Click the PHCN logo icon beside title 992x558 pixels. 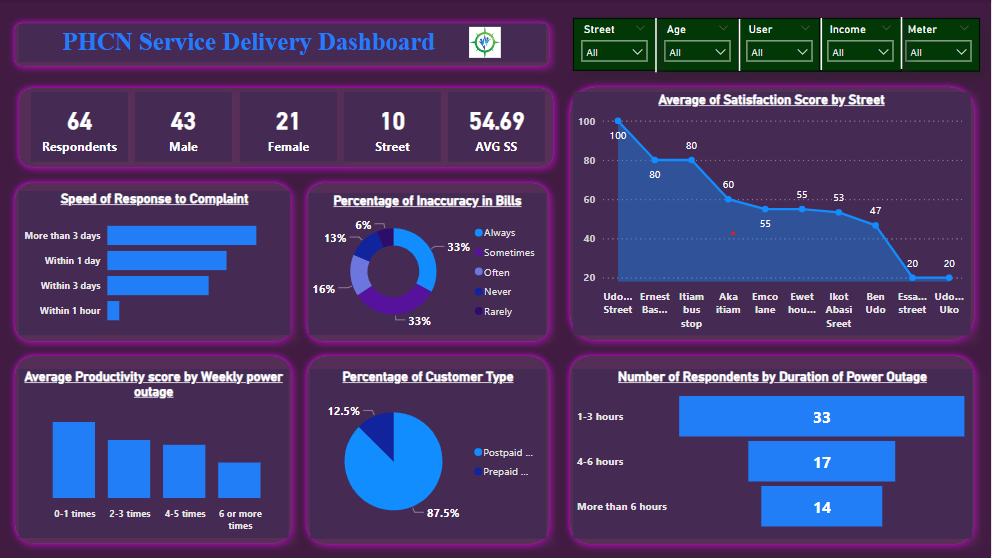point(485,42)
